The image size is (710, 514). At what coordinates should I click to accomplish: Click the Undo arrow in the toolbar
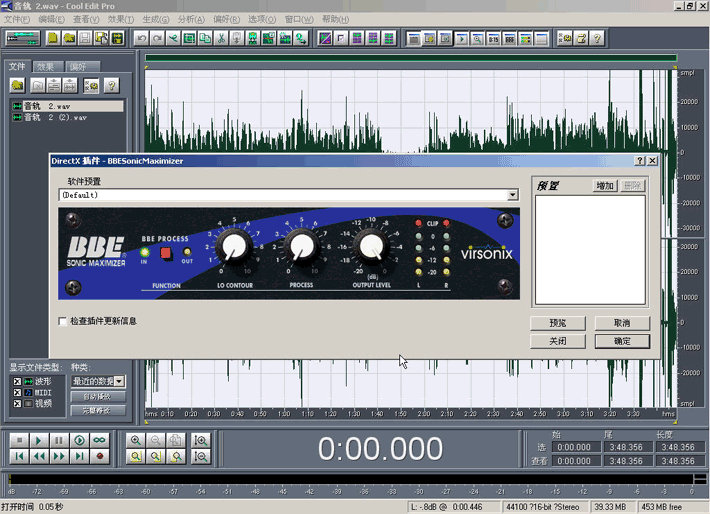[x=142, y=39]
